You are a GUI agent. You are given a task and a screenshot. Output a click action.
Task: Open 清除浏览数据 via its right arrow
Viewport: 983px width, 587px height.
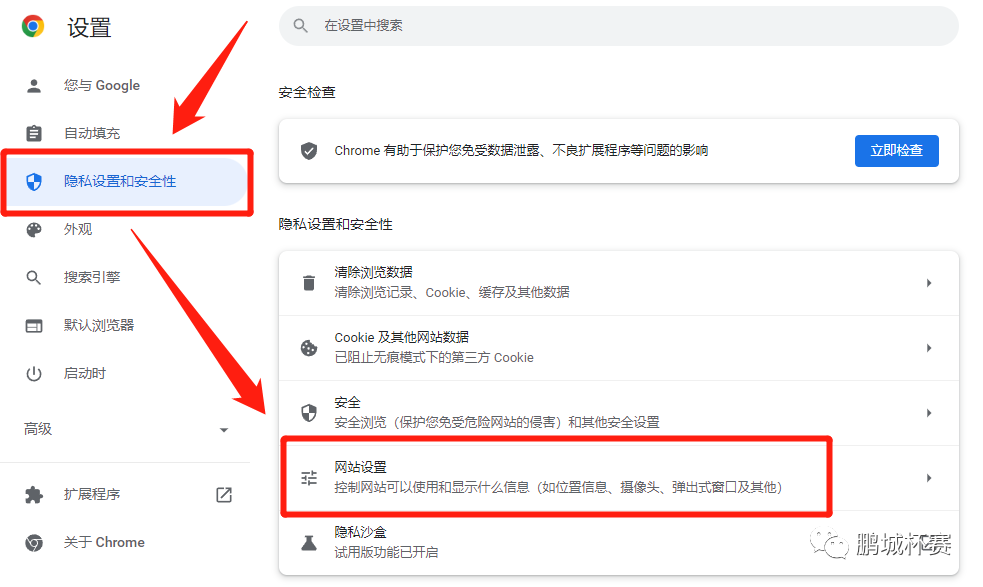pyautogui.click(x=929, y=283)
